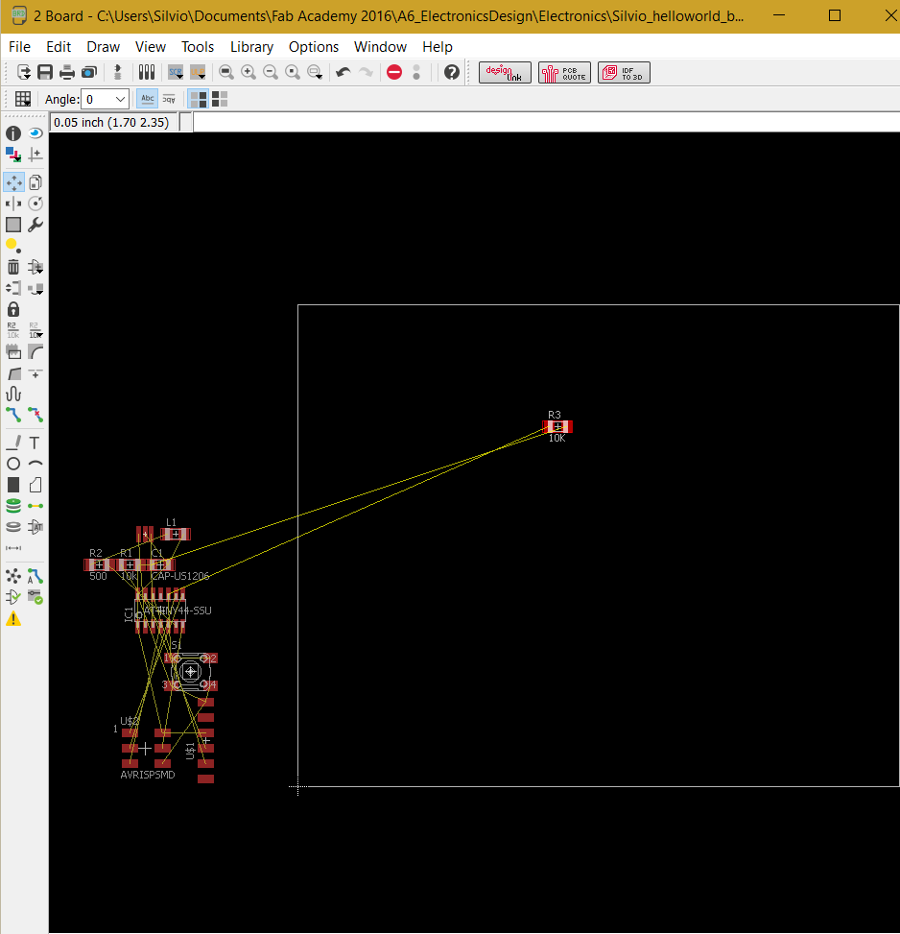Screen dimensions: 900x934
Task: Open the View menu
Action: coord(150,46)
